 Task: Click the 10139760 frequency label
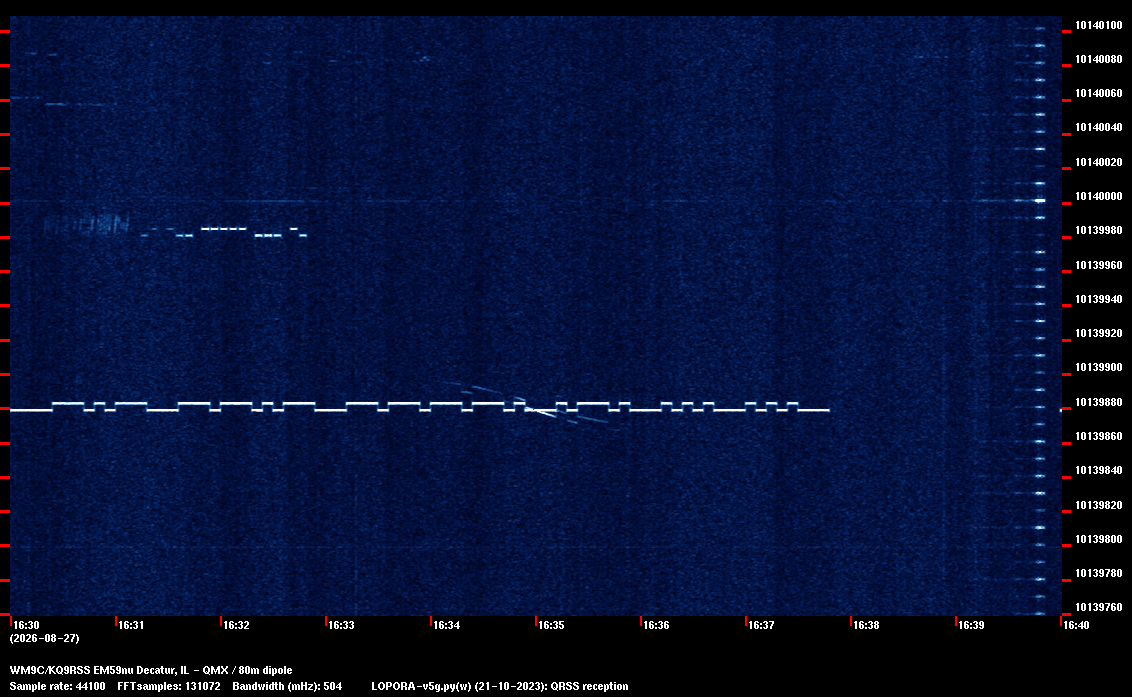1099,607
